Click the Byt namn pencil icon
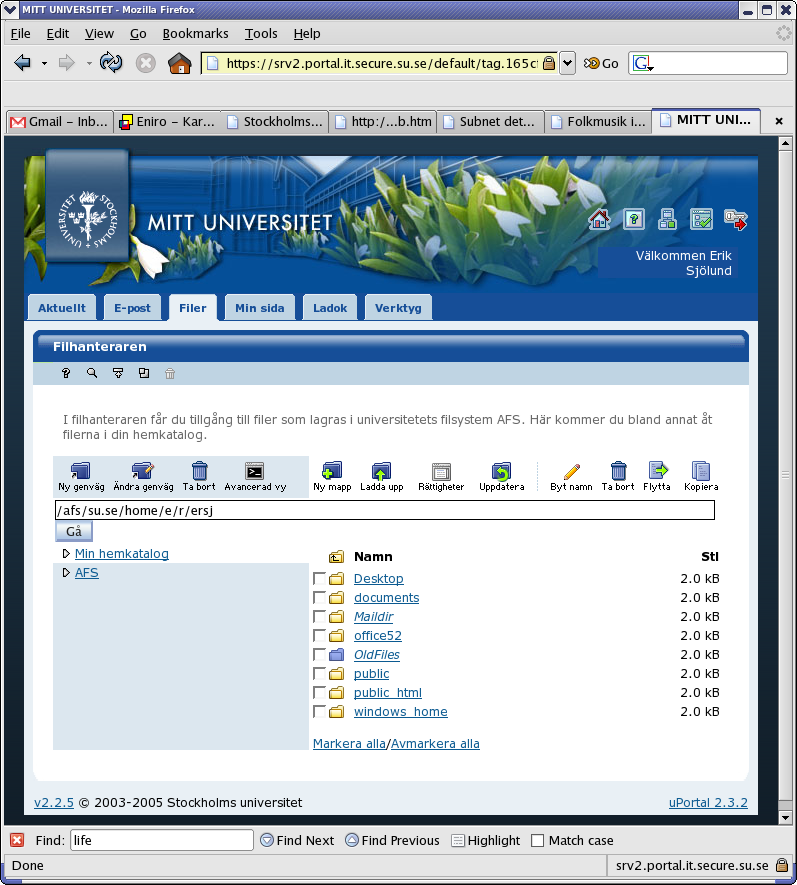 (x=571, y=471)
